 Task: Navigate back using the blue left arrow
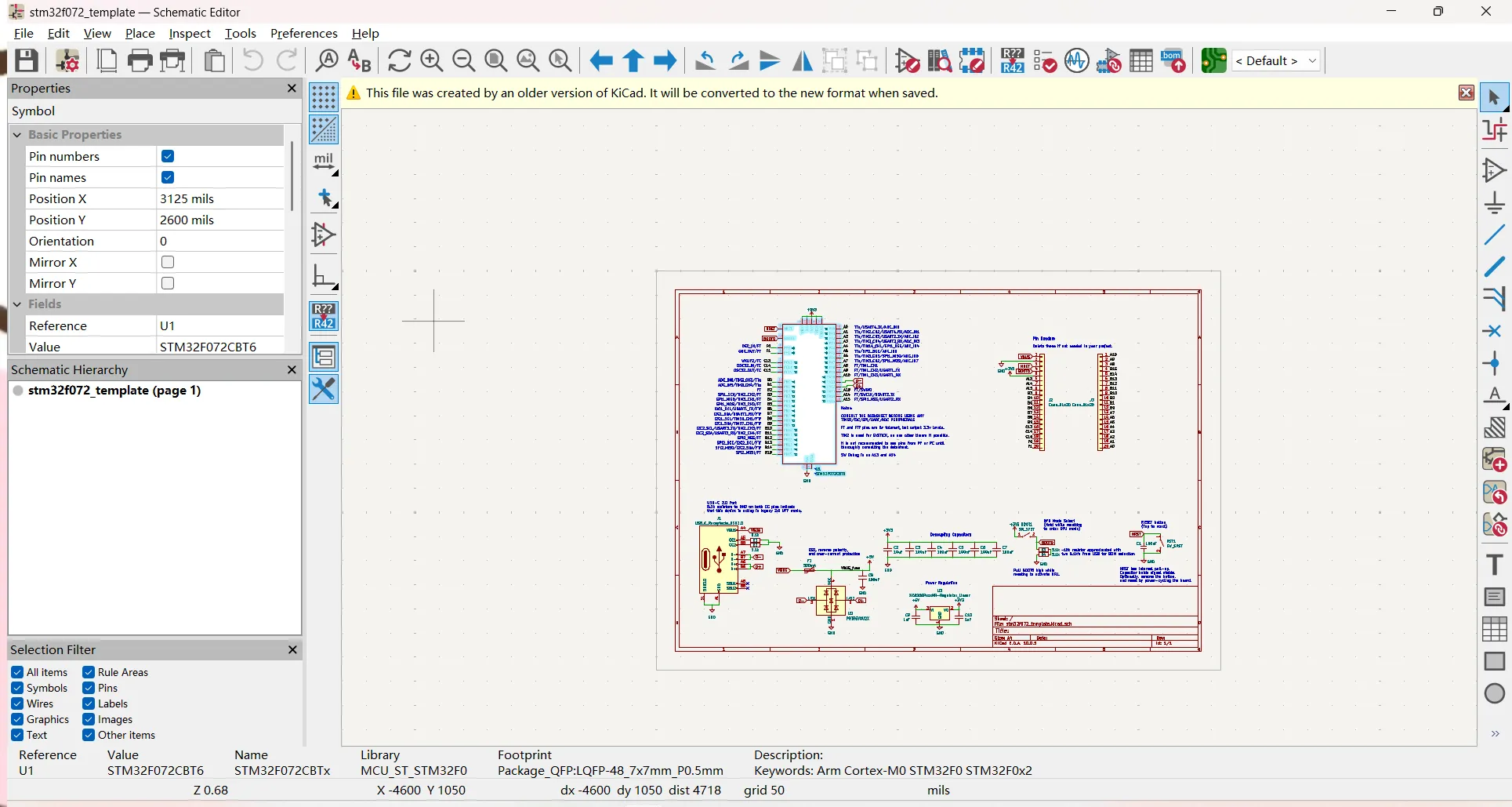coord(601,60)
